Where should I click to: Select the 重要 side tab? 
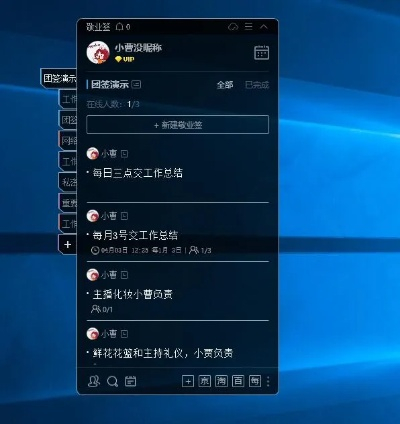tap(68, 203)
